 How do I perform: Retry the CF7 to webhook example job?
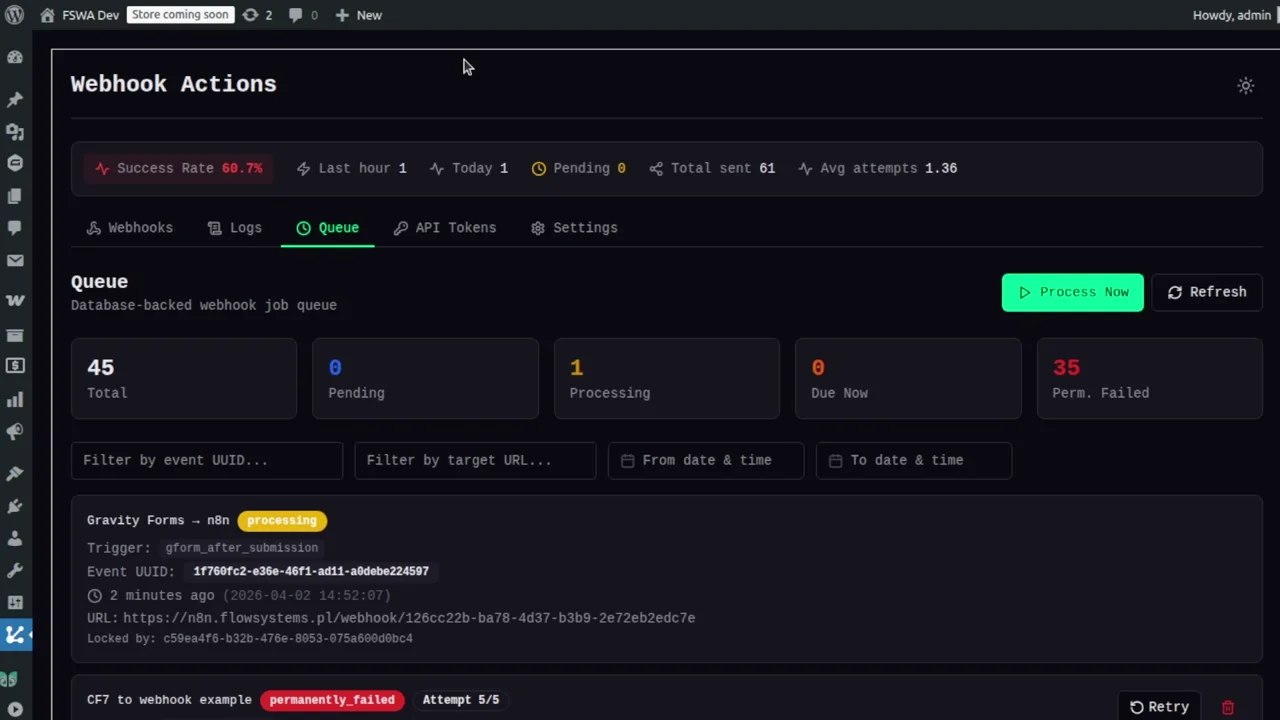click(1159, 707)
